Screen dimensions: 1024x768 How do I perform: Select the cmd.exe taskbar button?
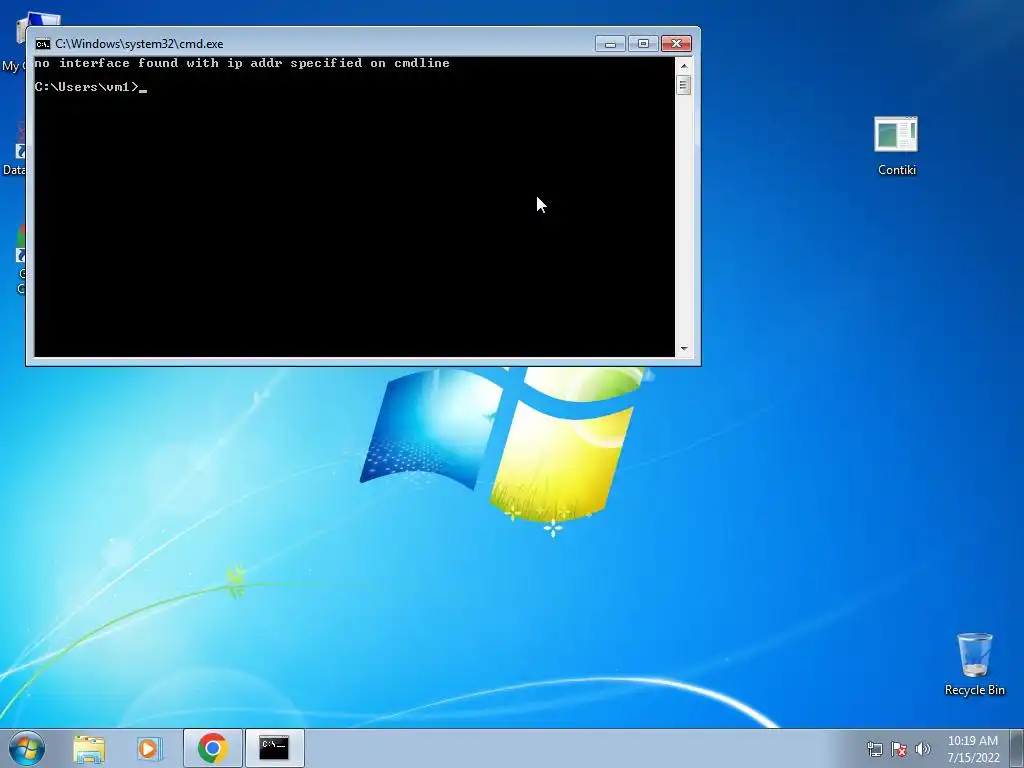point(274,748)
